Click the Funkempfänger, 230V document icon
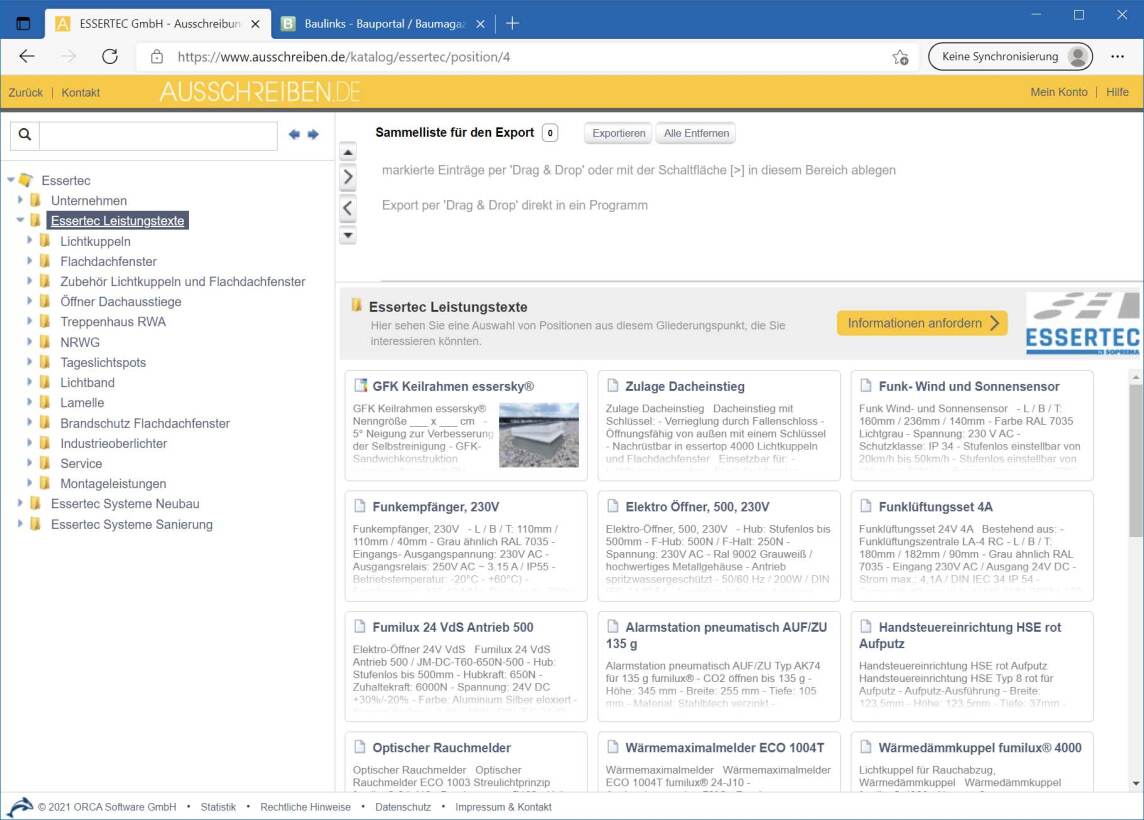 [360, 506]
